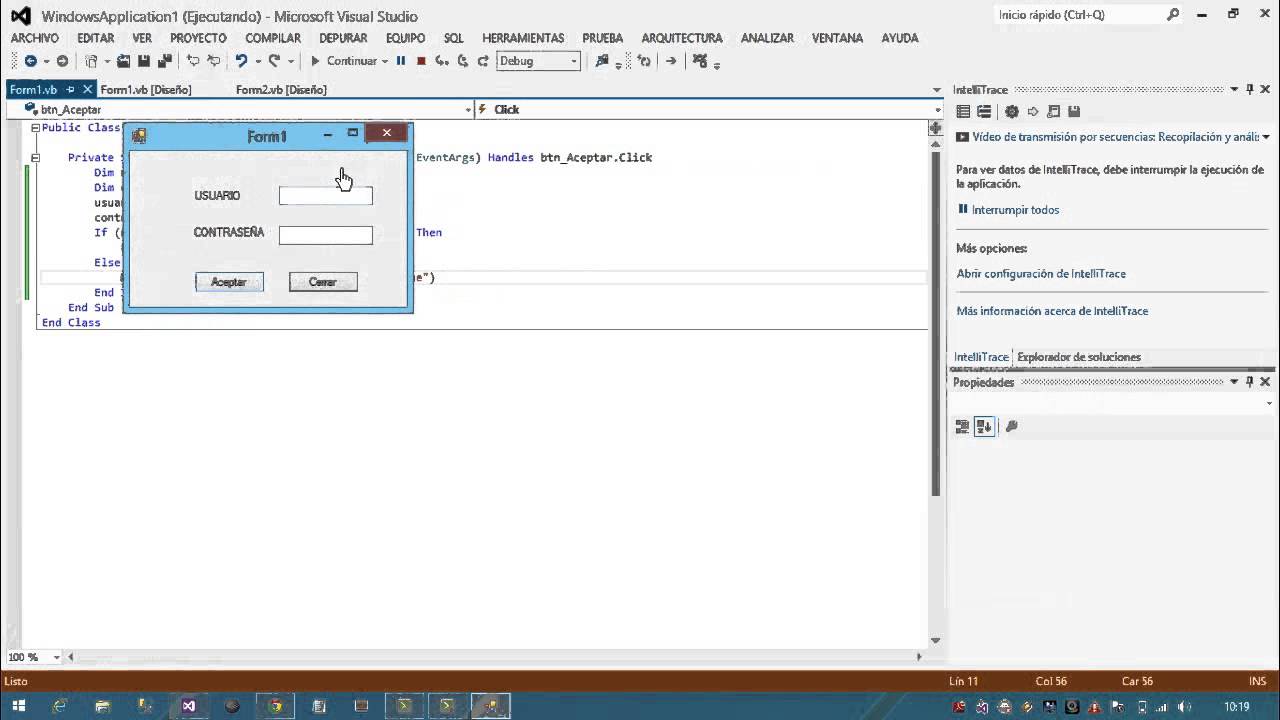Toggle categorized view in Propiedades panel
This screenshot has height=720, width=1280.
click(963, 427)
